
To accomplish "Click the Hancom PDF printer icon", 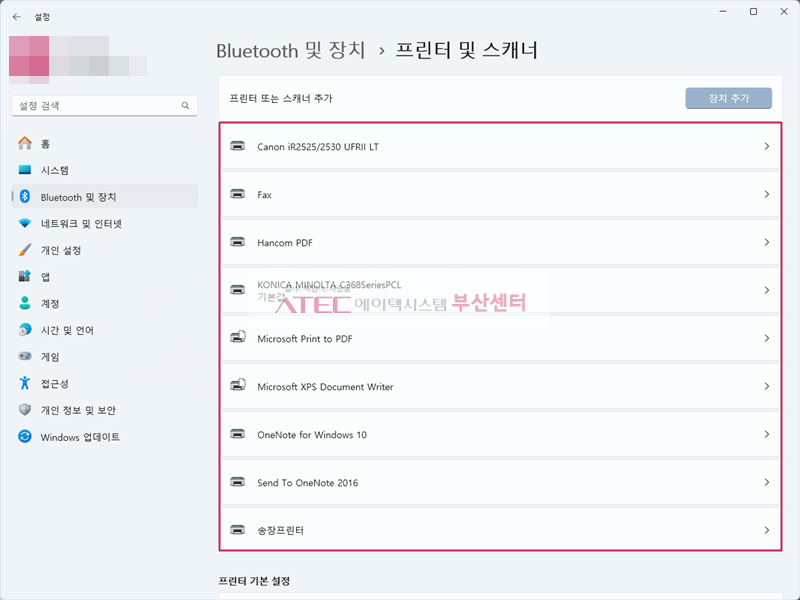I will point(237,242).
